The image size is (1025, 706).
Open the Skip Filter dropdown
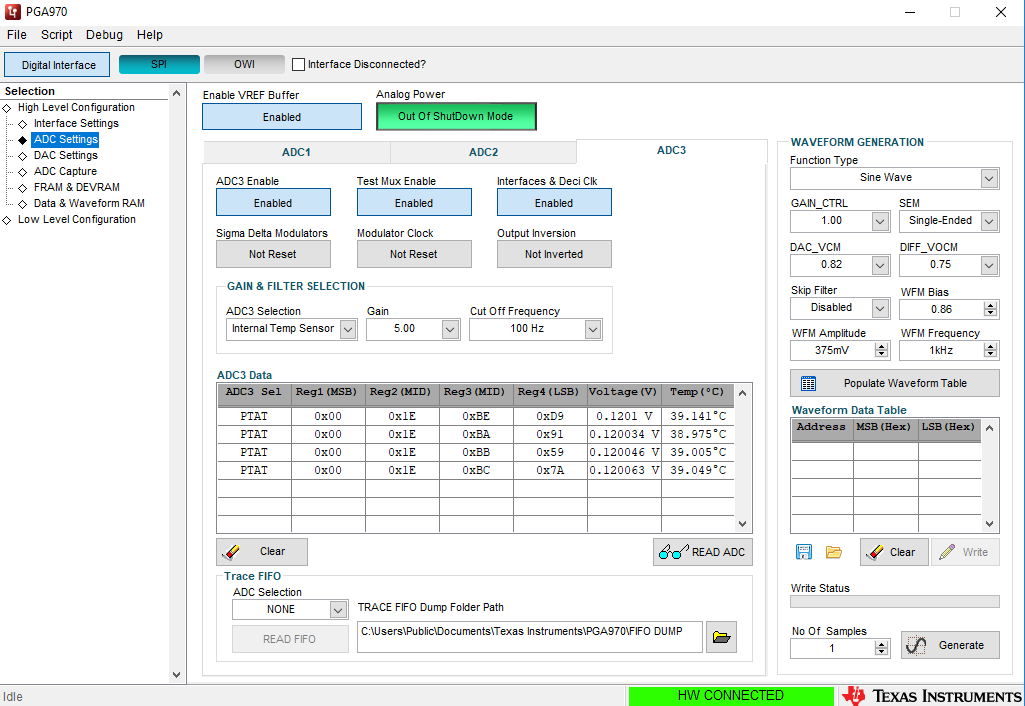(880, 308)
